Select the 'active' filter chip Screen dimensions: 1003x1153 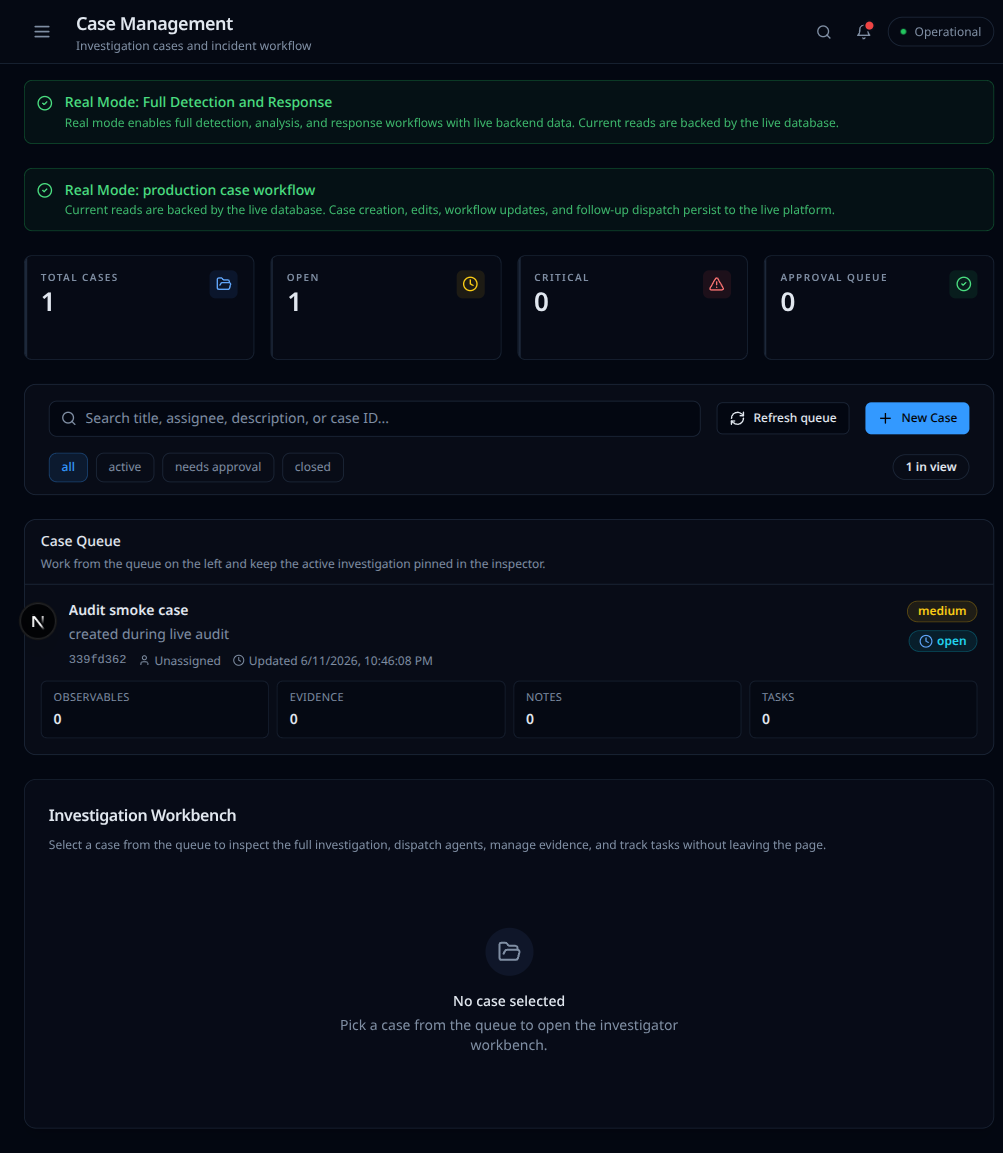[x=125, y=467]
